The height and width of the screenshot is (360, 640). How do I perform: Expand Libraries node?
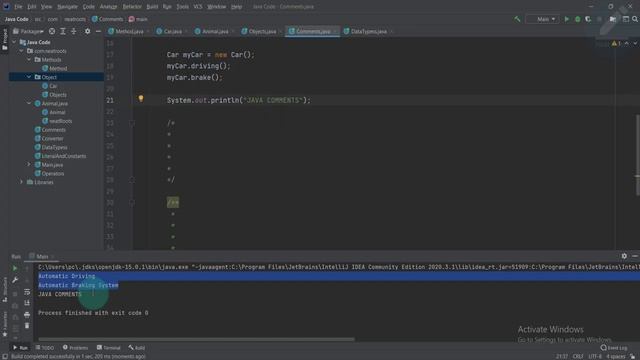pos(22,182)
